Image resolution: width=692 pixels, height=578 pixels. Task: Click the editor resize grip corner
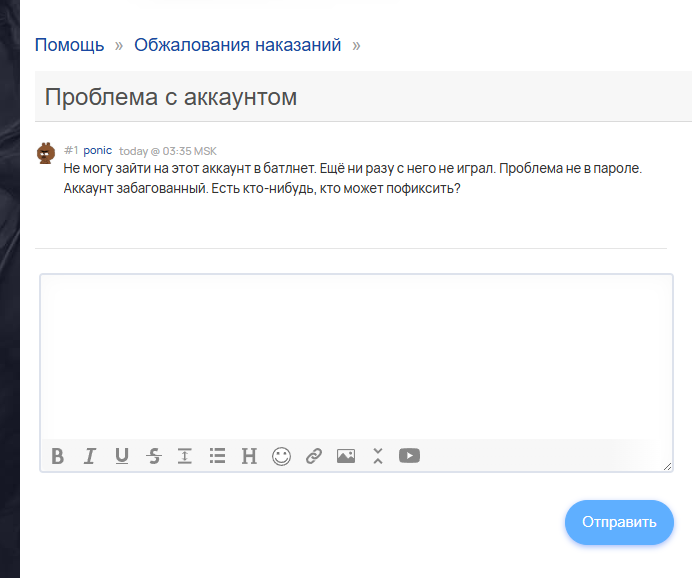pos(667,466)
